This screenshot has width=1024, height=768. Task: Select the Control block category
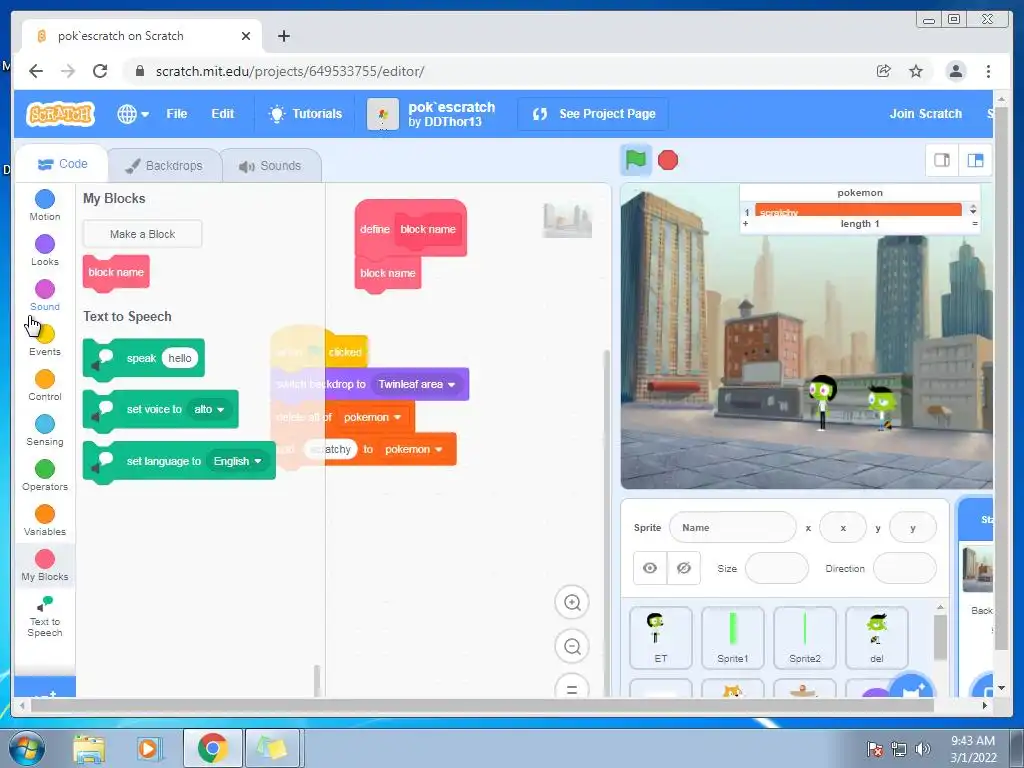click(x=44, y=385)
